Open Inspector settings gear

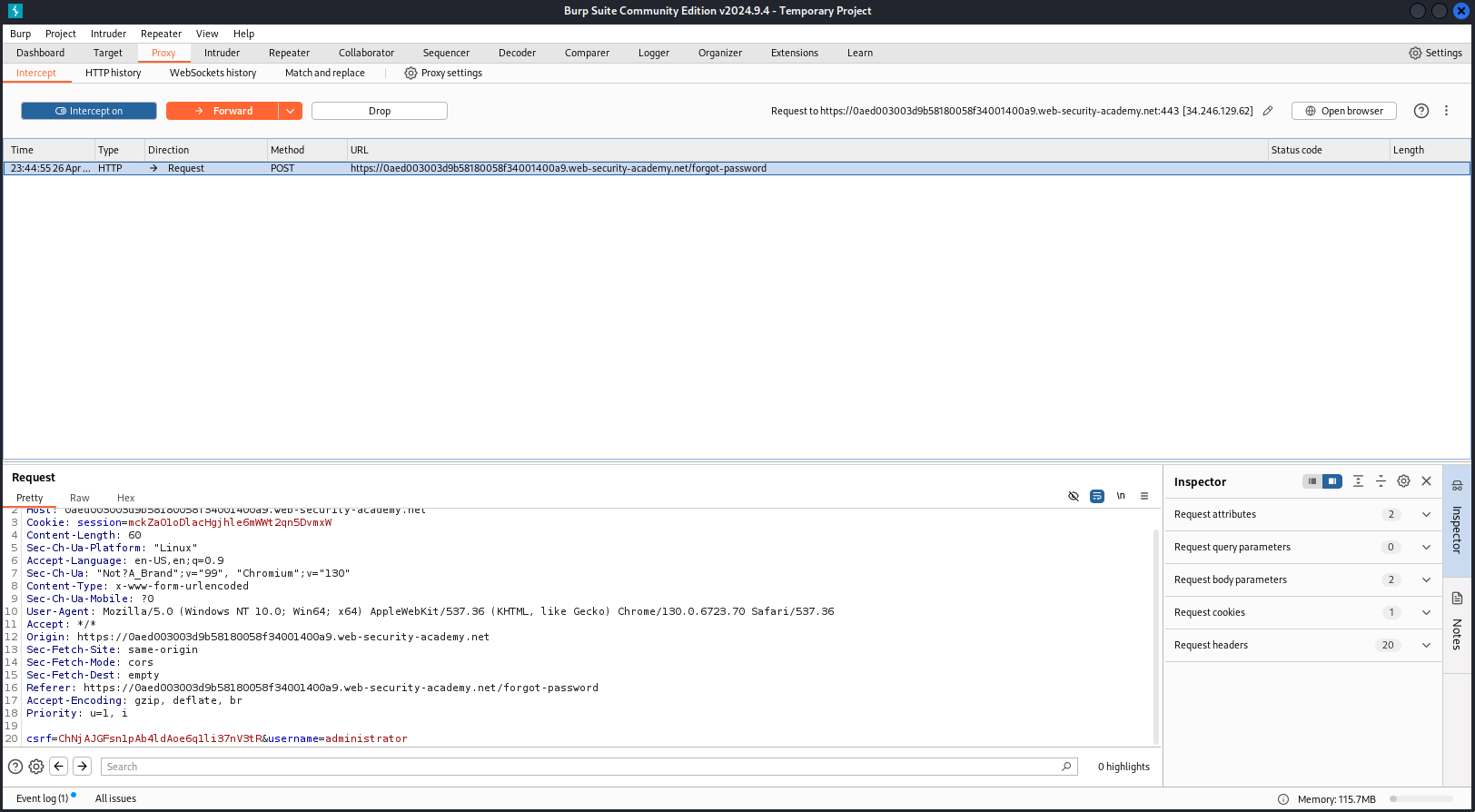pyautogui.click(x=1403, y=481)
